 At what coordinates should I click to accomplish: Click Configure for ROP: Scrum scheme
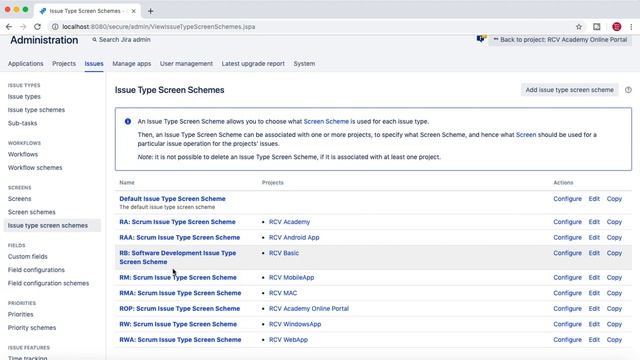coord(567,309)
